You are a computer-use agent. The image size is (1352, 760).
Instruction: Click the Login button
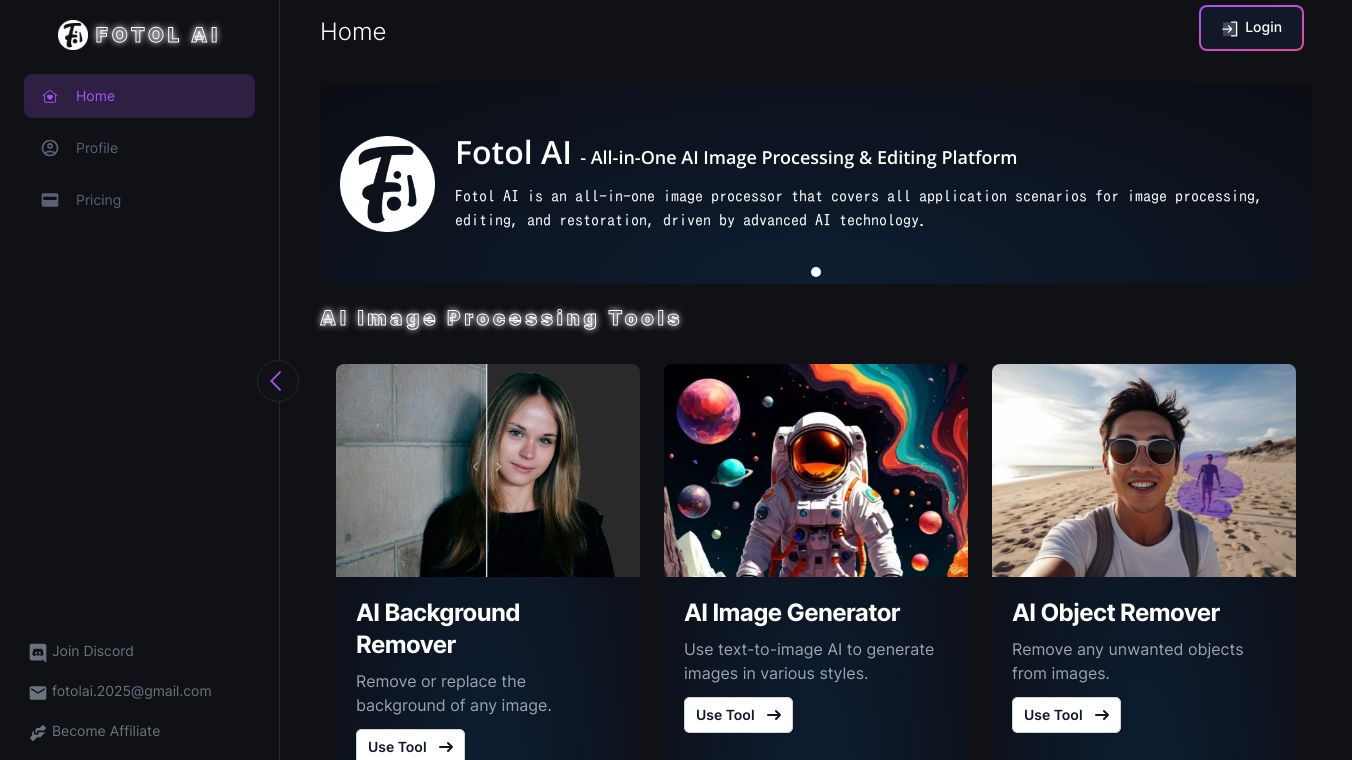(1251, 28)
